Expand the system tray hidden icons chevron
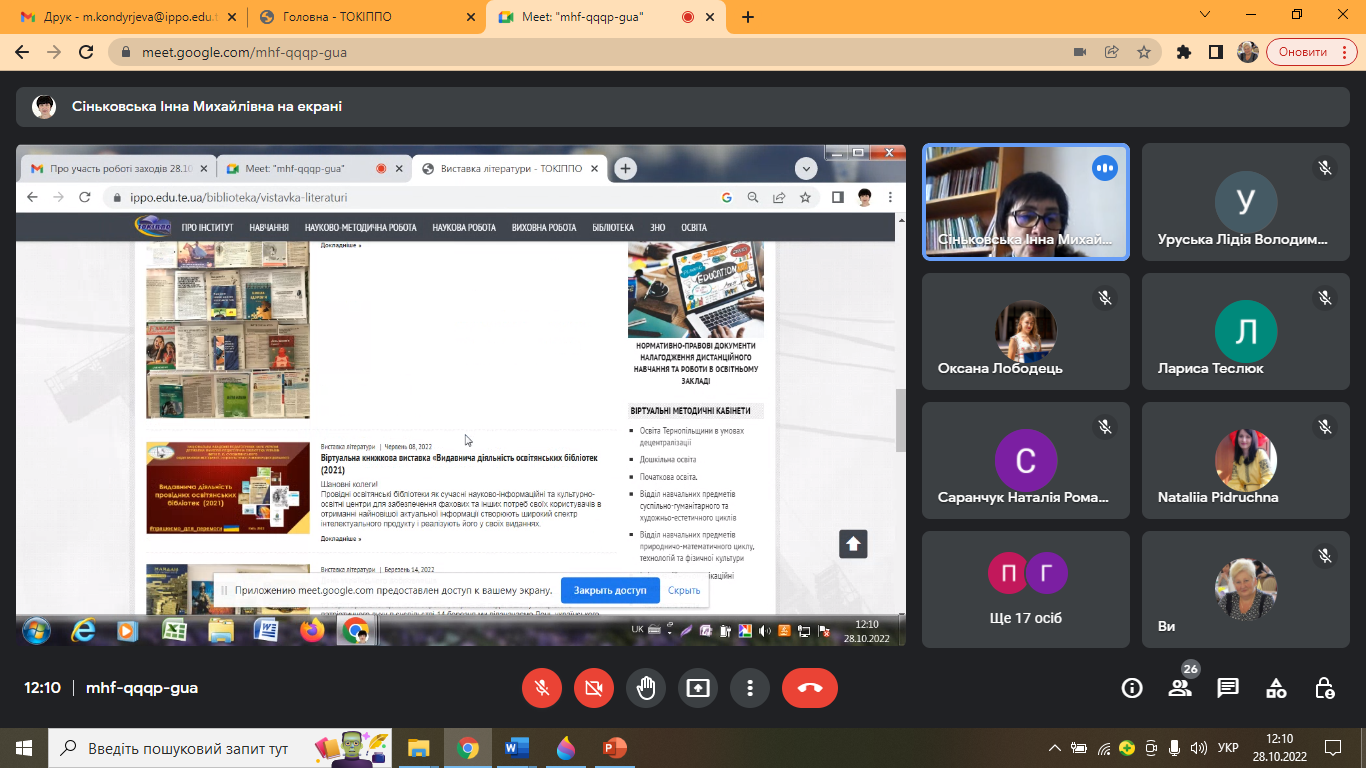1366x768 pixels. click(x=1054, y=748)
